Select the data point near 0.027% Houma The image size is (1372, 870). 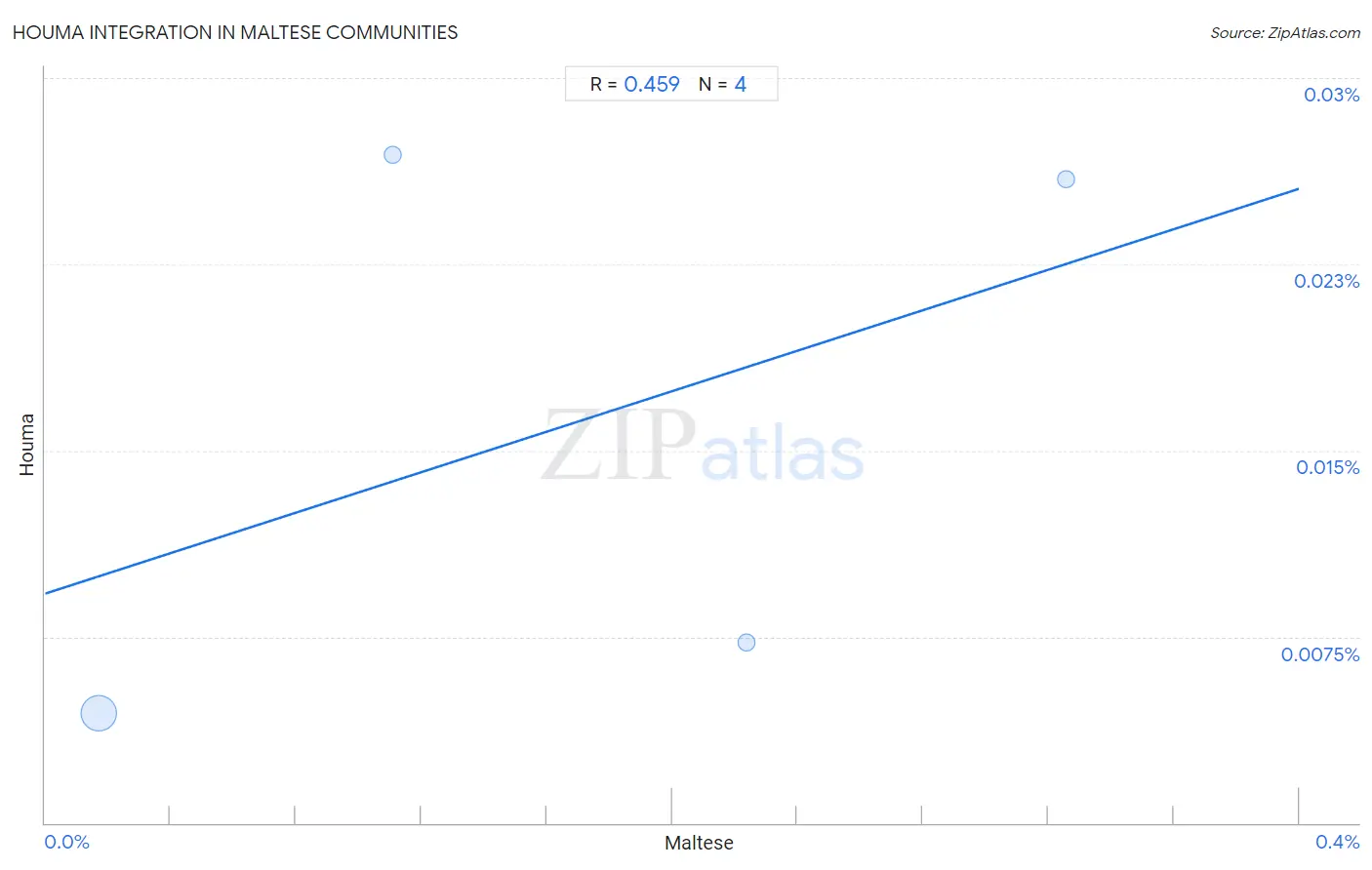tap(392, 154)
